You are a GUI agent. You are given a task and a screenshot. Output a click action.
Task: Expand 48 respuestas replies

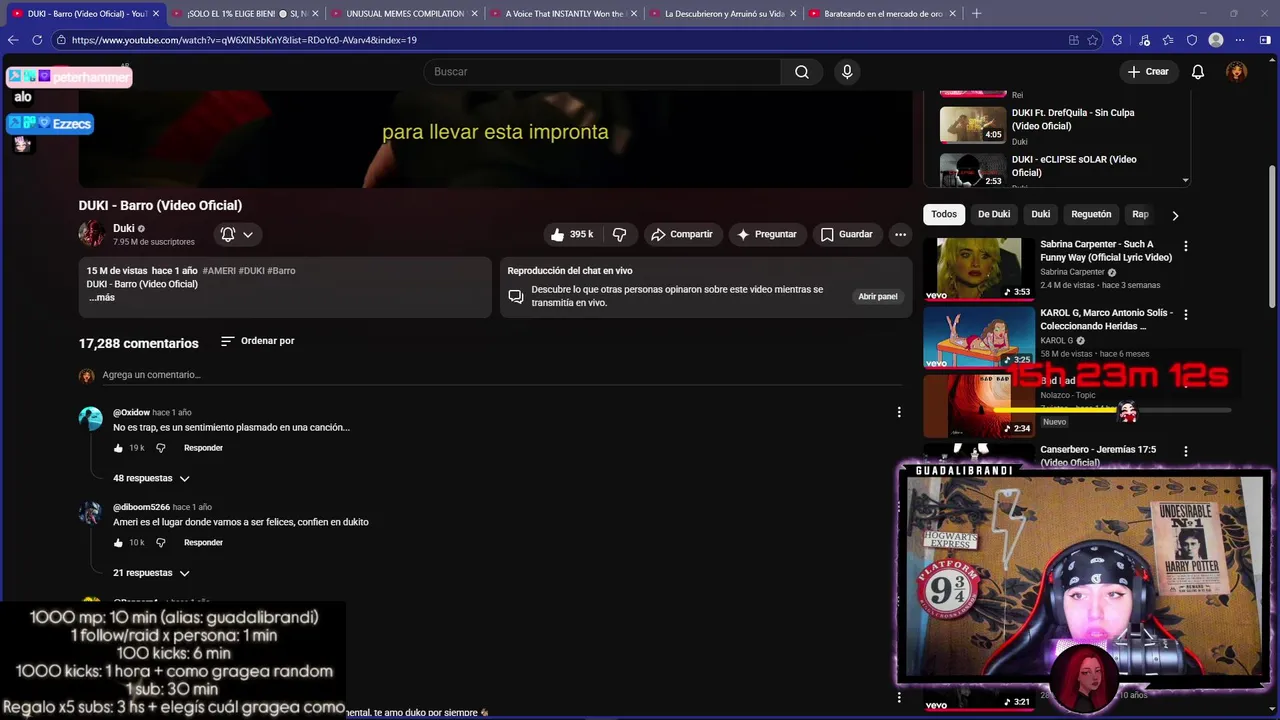point(151,478)
